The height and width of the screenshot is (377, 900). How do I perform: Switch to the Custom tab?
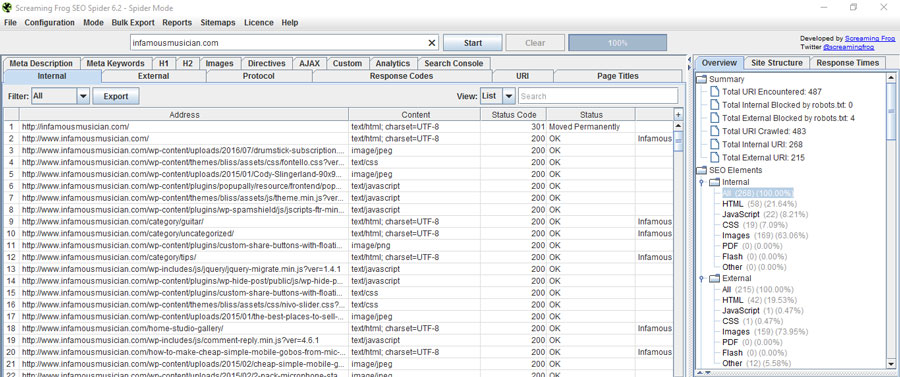[347, 63]
